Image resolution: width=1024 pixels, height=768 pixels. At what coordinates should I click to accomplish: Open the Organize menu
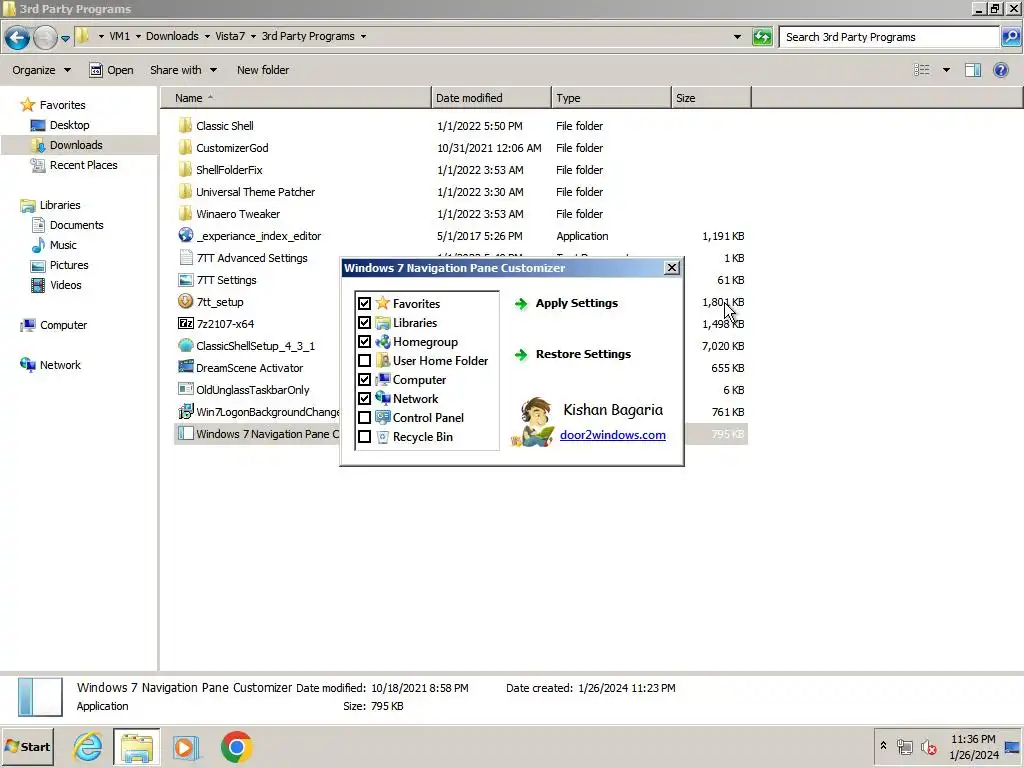point(41,70)
